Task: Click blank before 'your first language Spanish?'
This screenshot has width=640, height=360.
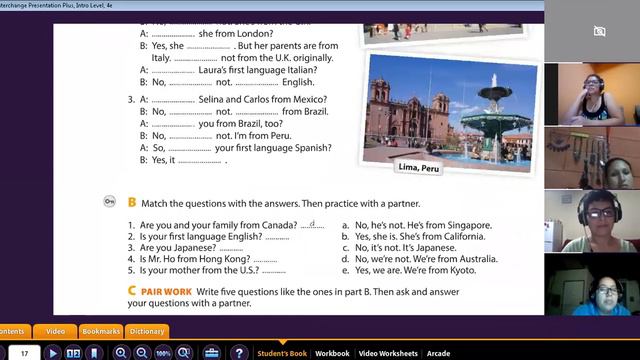Action: point(190,149)
